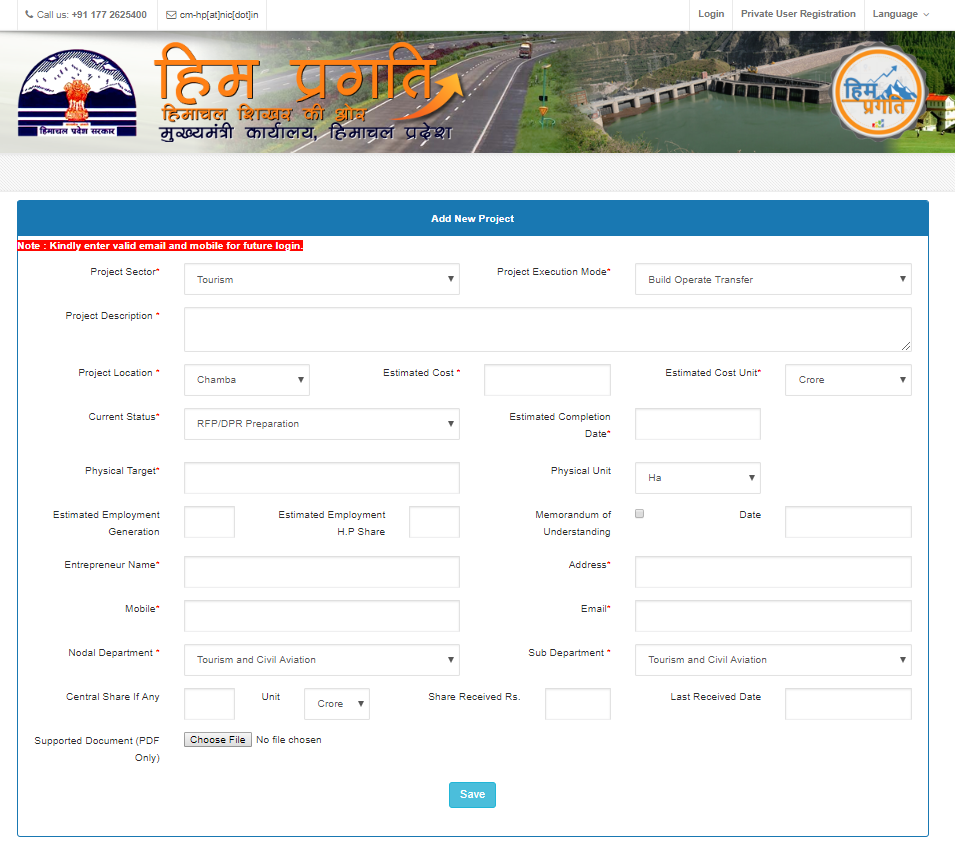This screenshot has width=955, height=857.
Task: Click the Entrepreneur Name input field
Action: (321, 572)
